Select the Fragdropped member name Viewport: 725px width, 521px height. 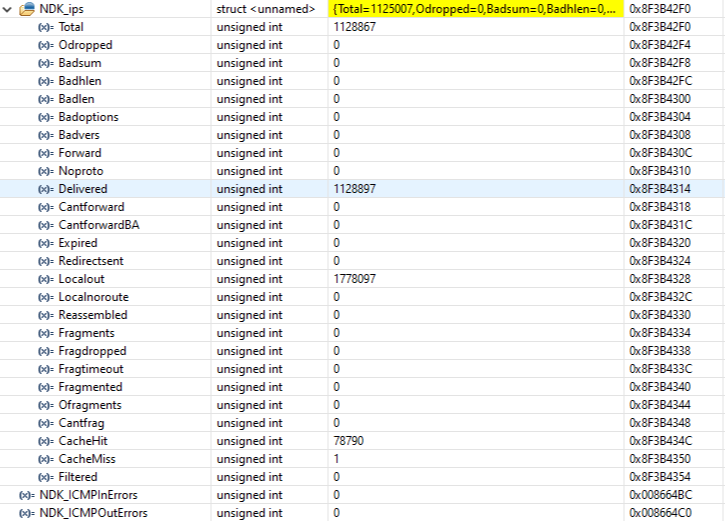[x=92, y=351]
